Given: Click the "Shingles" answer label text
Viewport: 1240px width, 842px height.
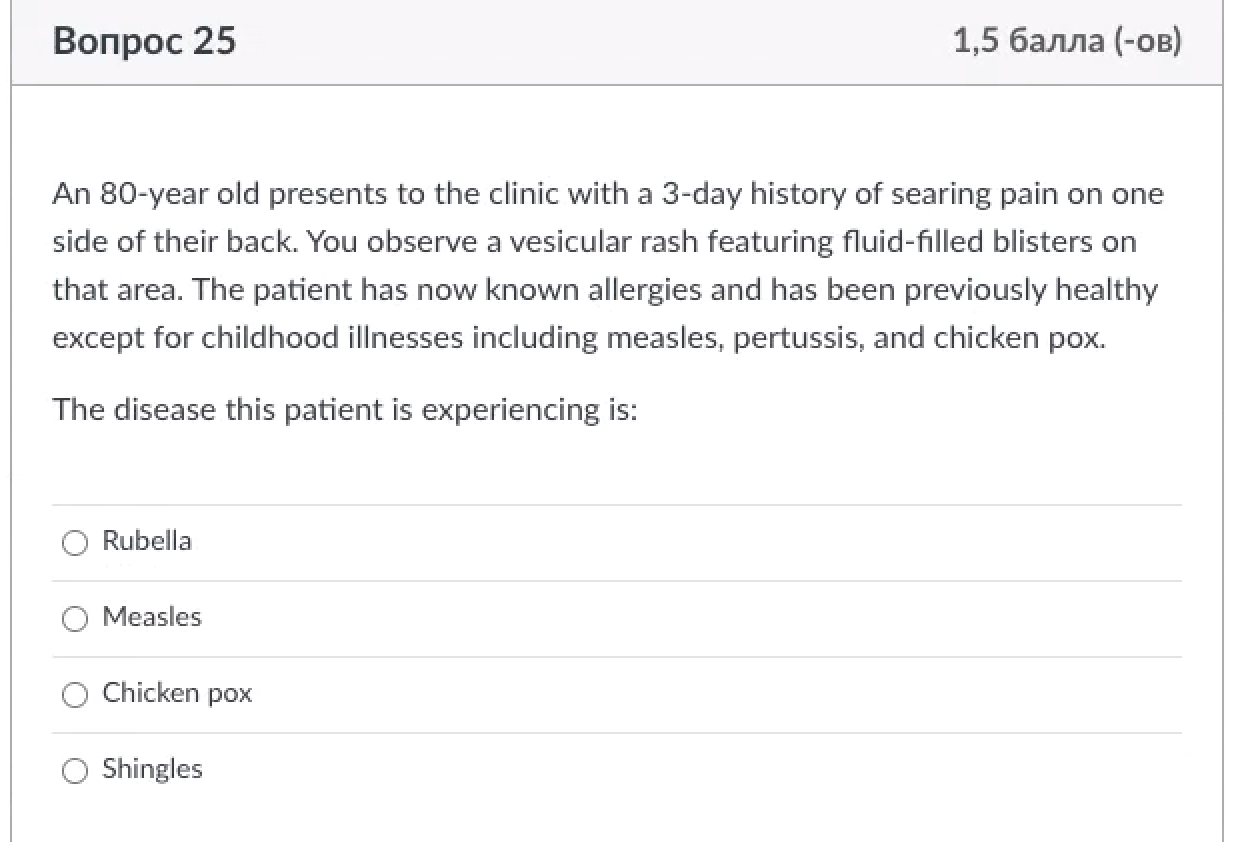Looking at the screenshot, I should (x=152, y=769).
